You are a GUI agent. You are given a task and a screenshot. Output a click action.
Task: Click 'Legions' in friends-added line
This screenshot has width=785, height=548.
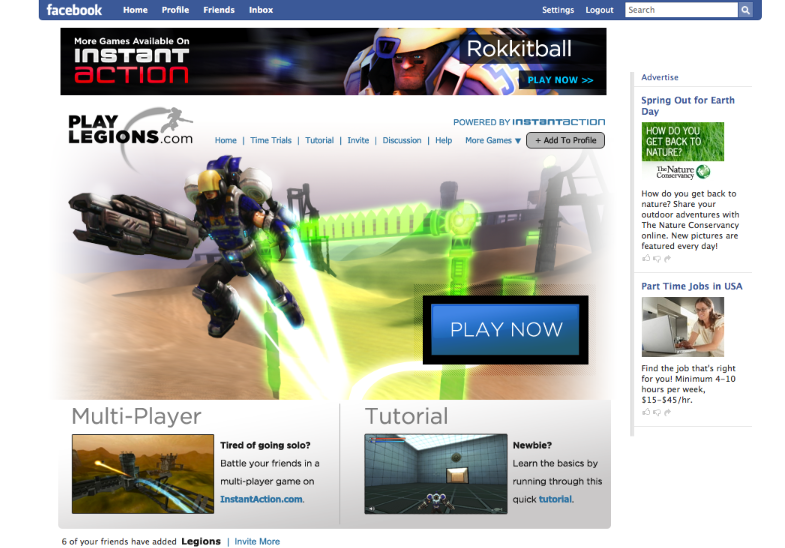201,541
